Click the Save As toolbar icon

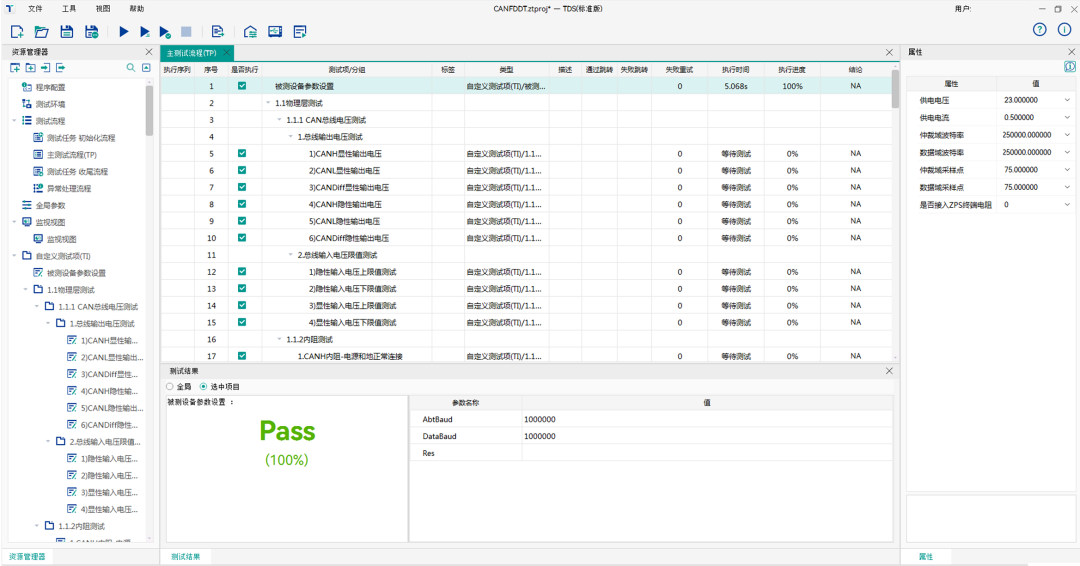pyautogui.click(x=92, y=32)
